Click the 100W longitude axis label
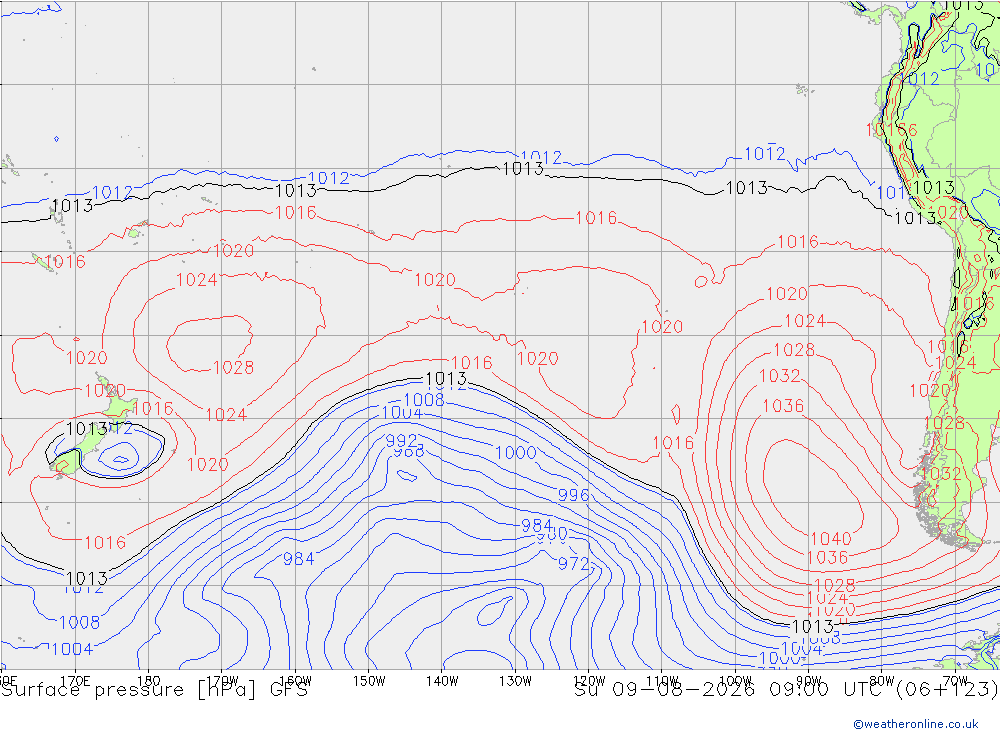The image size is (1000, 733). click(735, 681)
